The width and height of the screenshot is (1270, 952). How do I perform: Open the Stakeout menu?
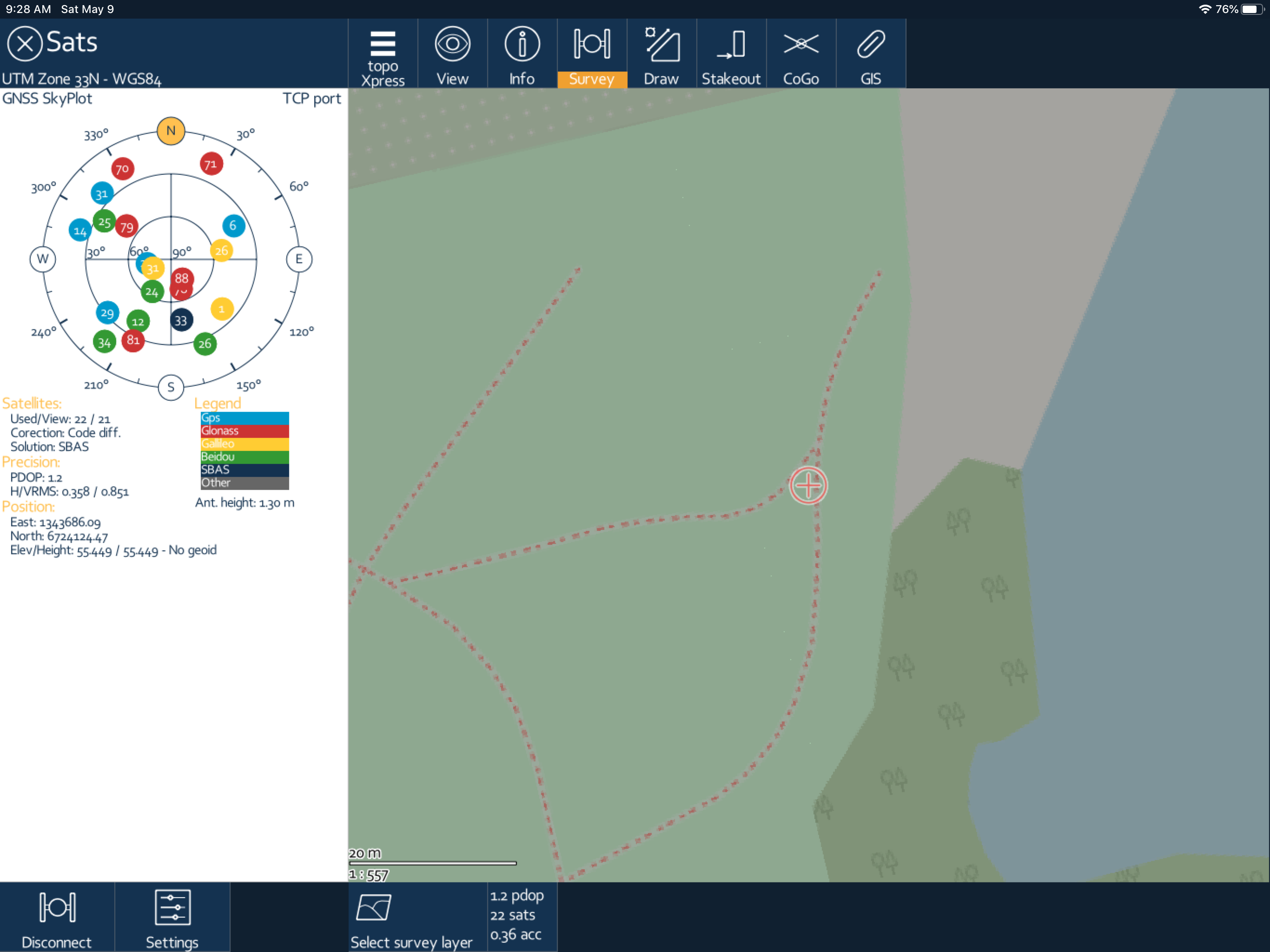click(731, 54)
